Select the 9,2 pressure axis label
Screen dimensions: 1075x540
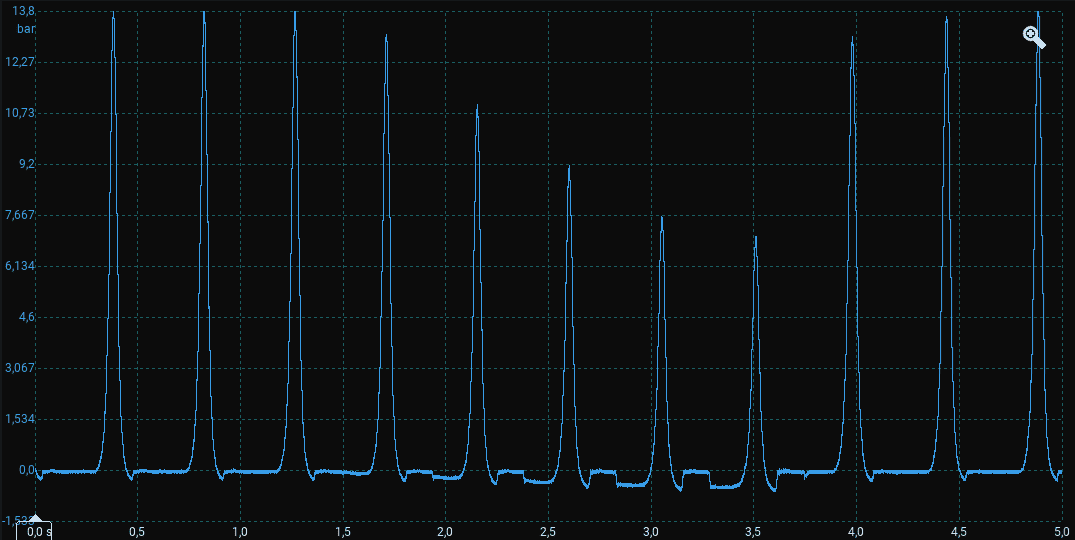pyautogui.click(x=26, y=164)
